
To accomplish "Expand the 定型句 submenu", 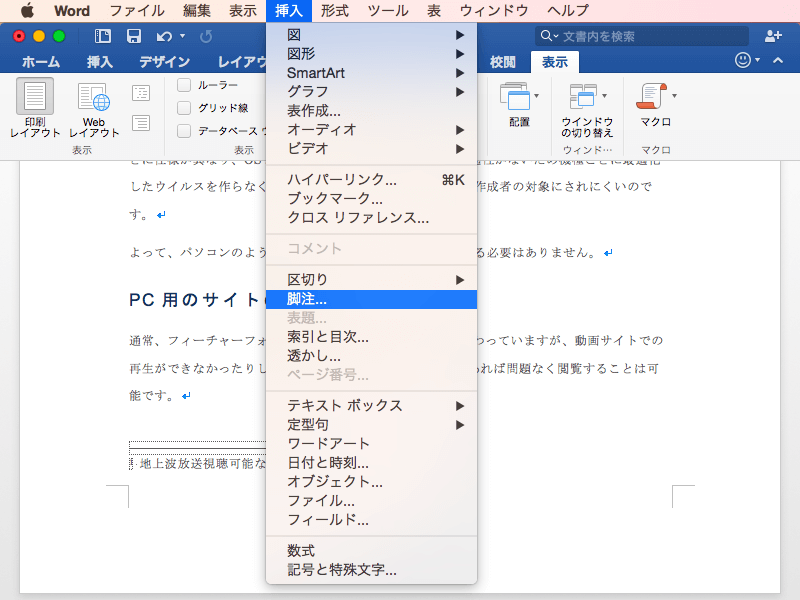I will (x=371, y=424).
